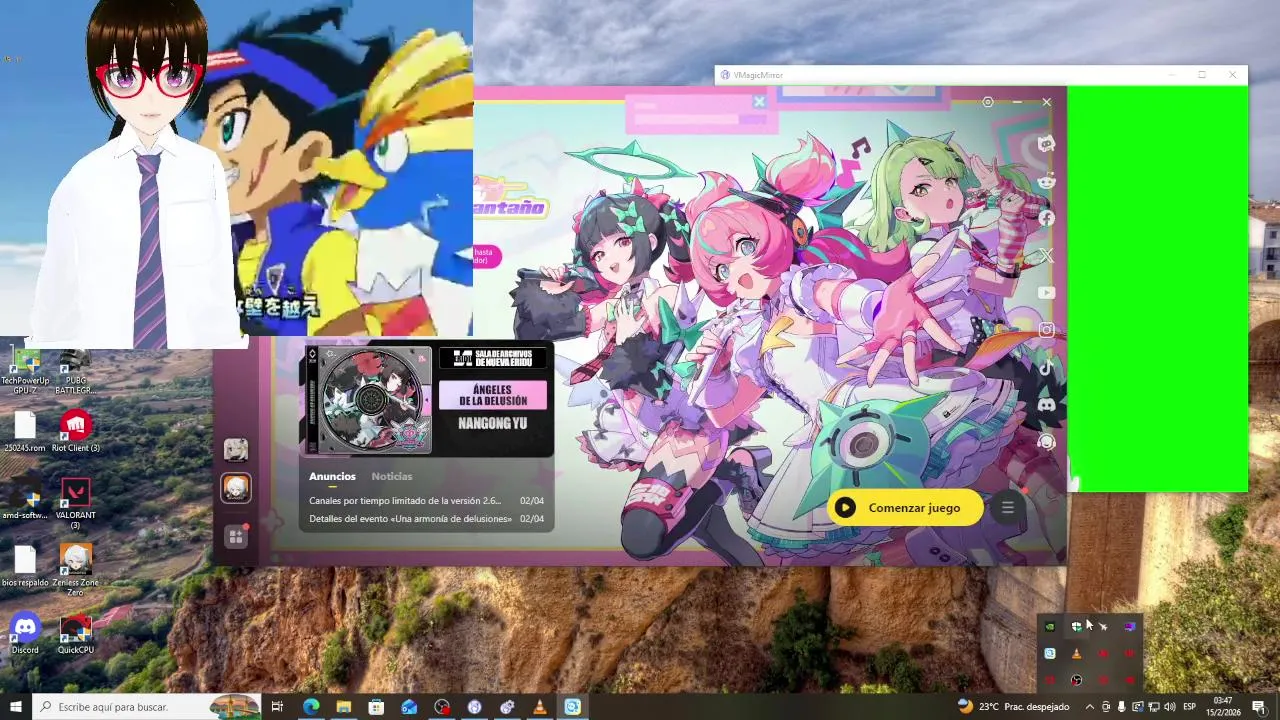Select the highlighted second game avatar icon
The width and height of the screenshot is (1280, 720).
click(236, 488)
